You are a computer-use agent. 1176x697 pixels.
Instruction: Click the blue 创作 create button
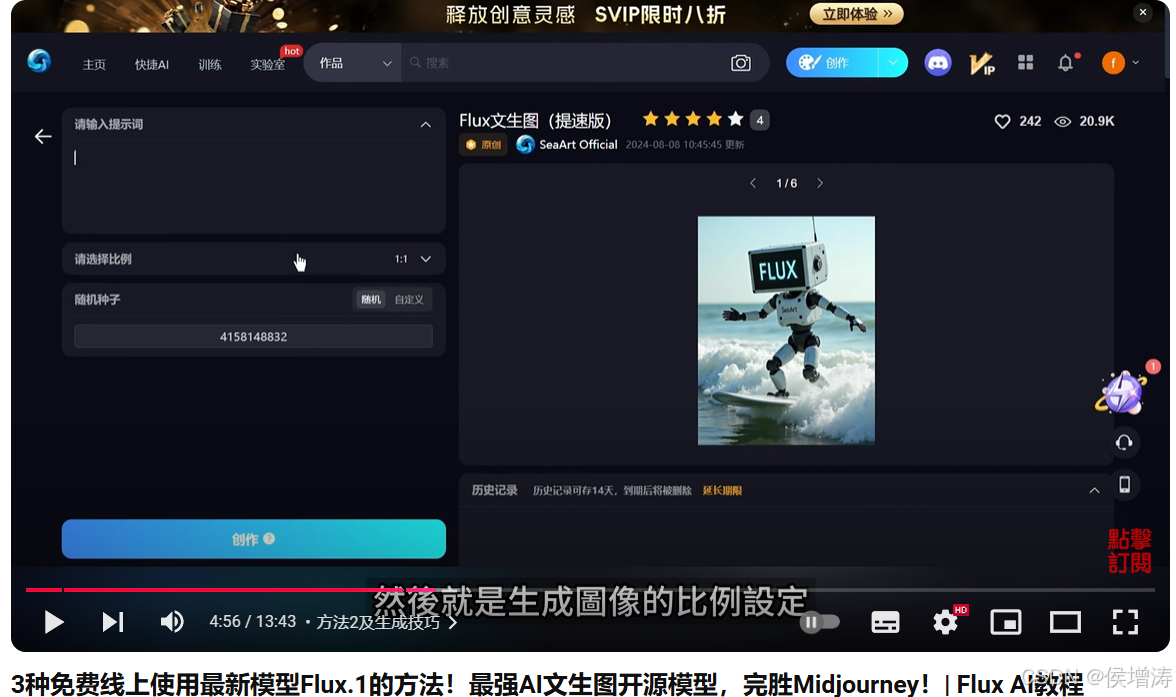[831, 63]
